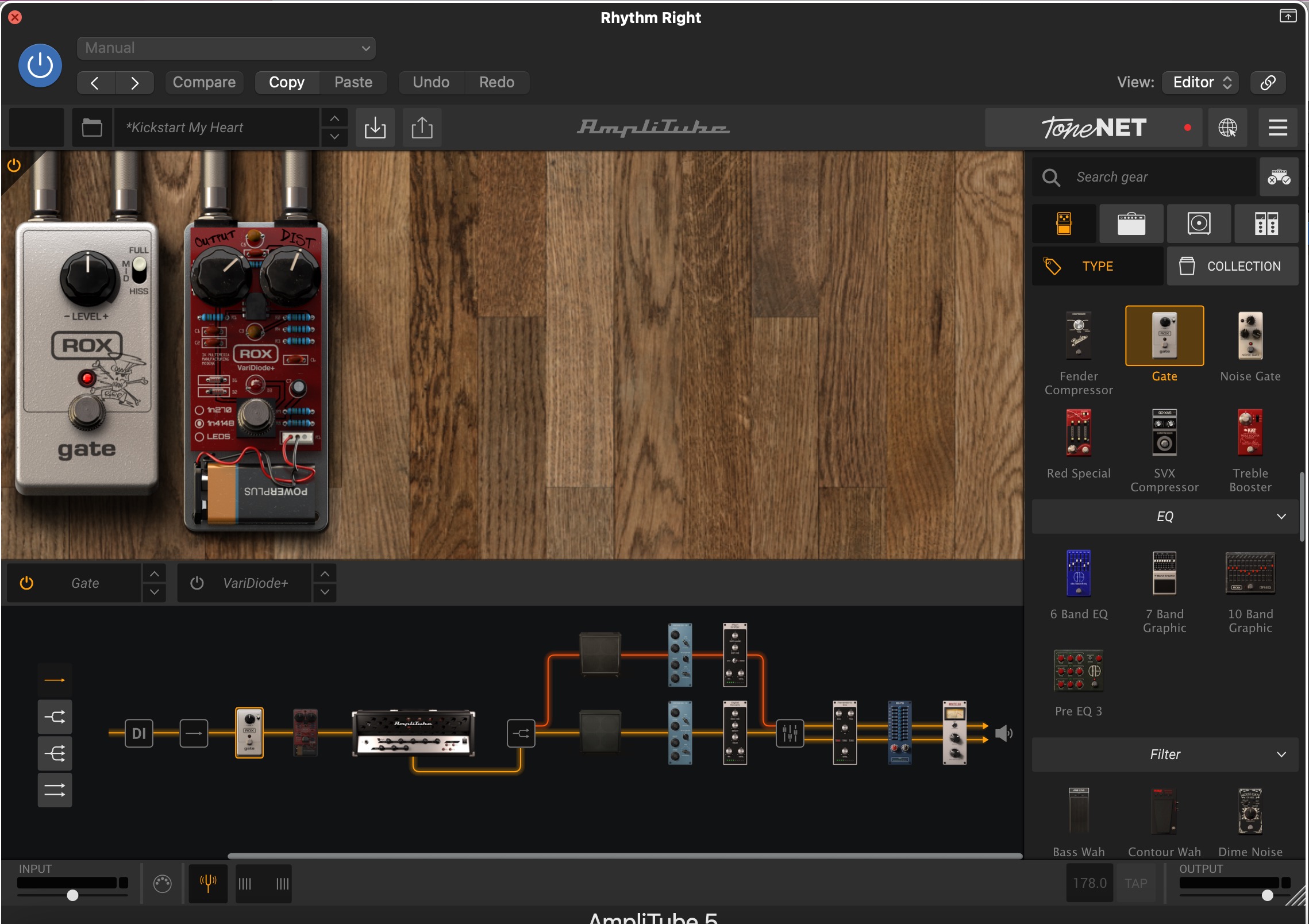Click the save preset download icon

click(x=375, y=128)
